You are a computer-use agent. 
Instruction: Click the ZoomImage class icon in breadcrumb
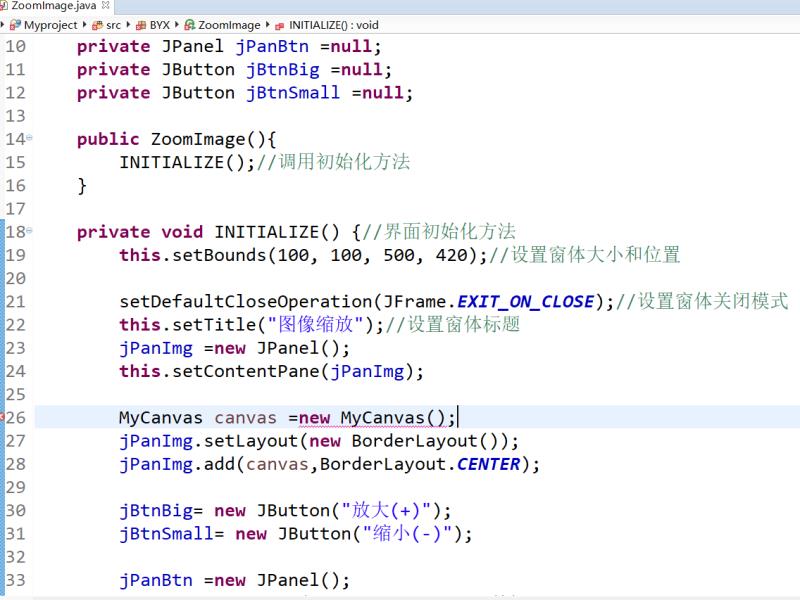click(190, 25)
